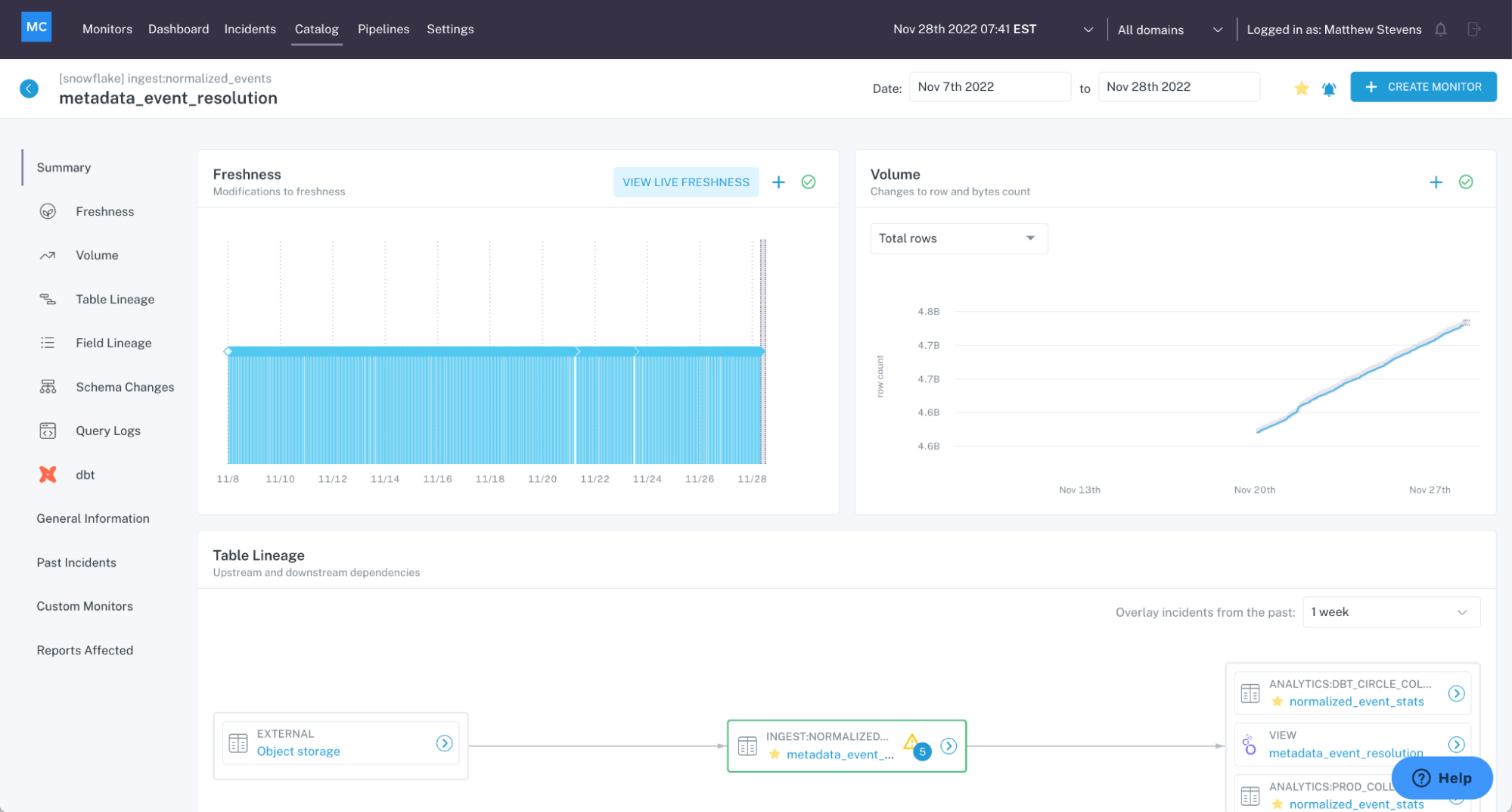Open notifications via the bell icon

coord(1440,29)
